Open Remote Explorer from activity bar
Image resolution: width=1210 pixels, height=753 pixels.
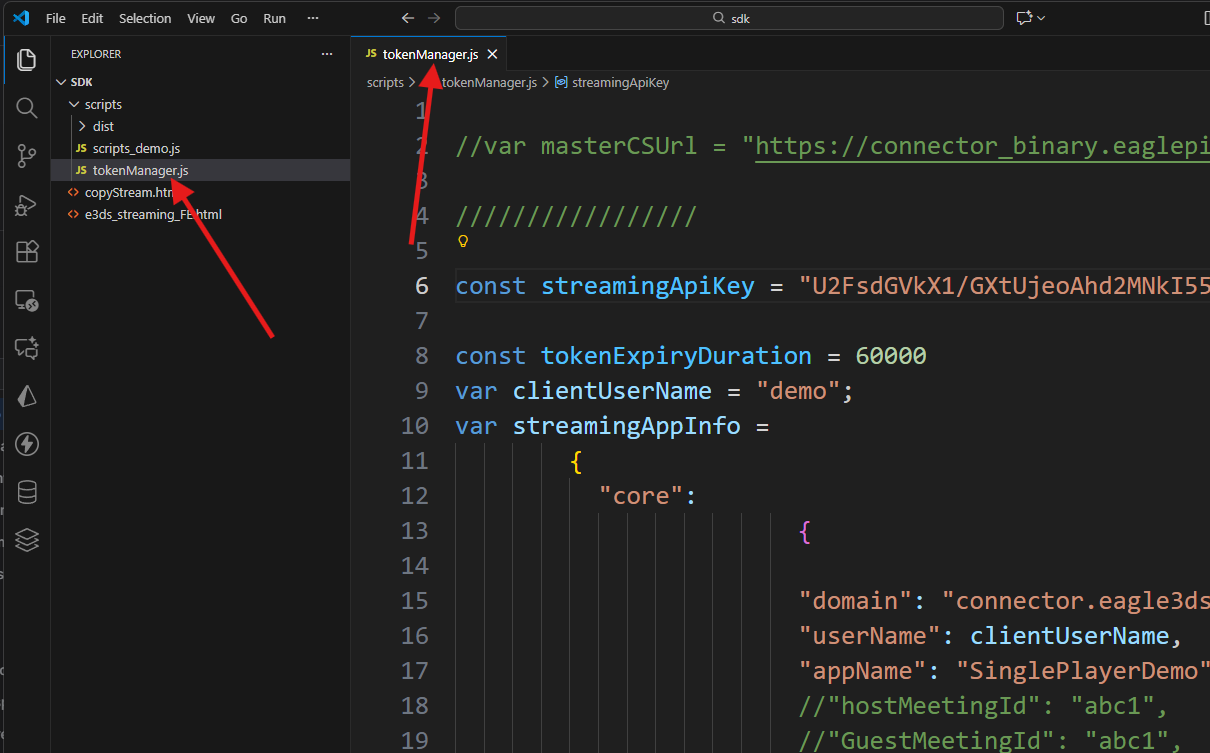coord(27,300)
